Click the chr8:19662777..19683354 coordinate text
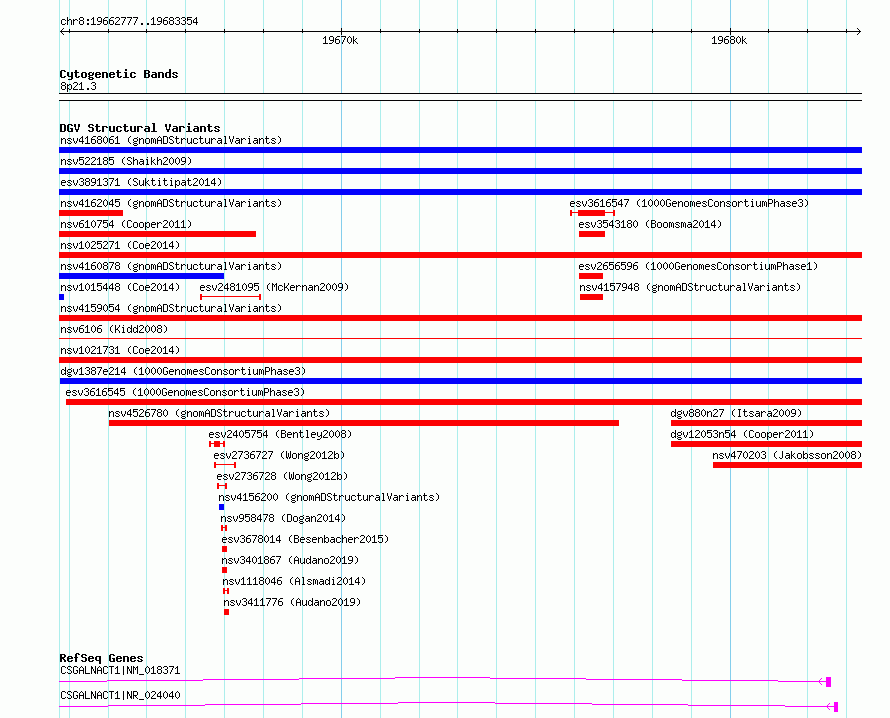 pyautogui.click(x=129, y=22)
